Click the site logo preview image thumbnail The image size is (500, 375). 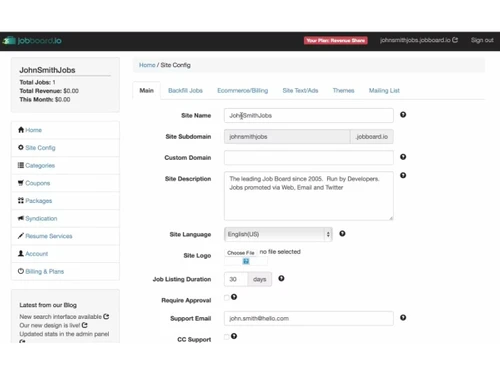[x=246, y=261]
